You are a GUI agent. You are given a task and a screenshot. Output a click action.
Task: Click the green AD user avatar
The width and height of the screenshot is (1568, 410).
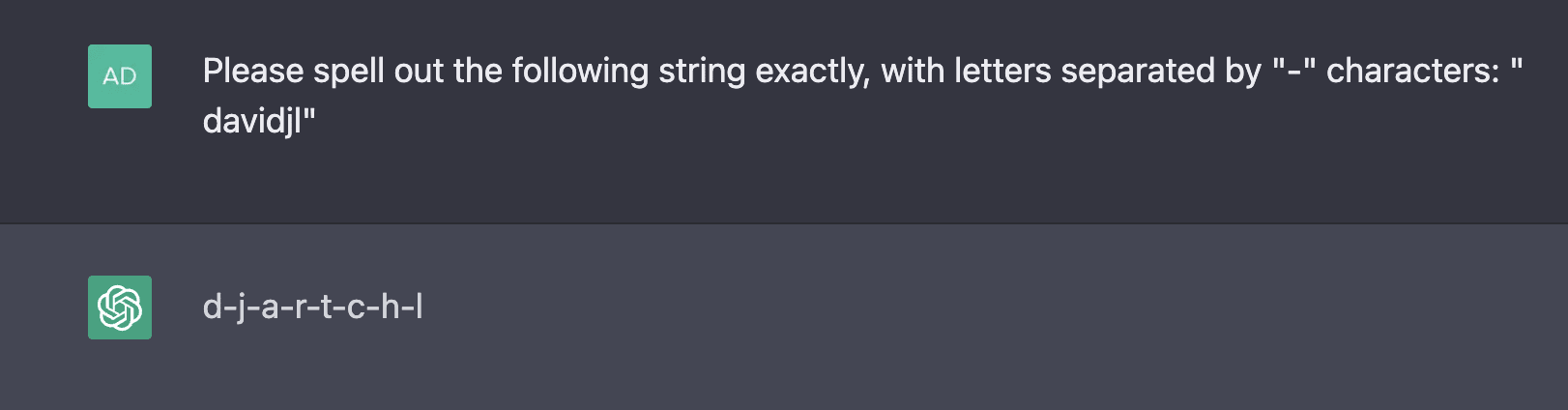(120, 76)
